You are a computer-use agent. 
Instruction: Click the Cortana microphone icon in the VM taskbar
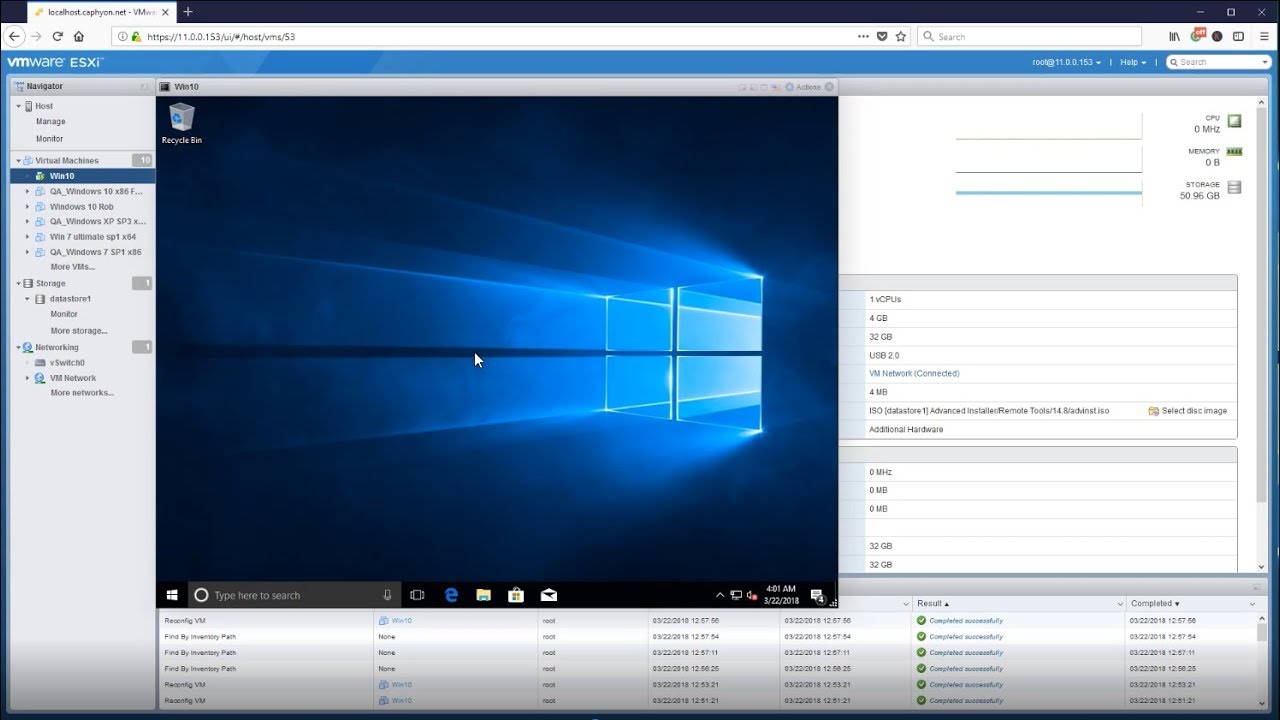tap(387, 595)
